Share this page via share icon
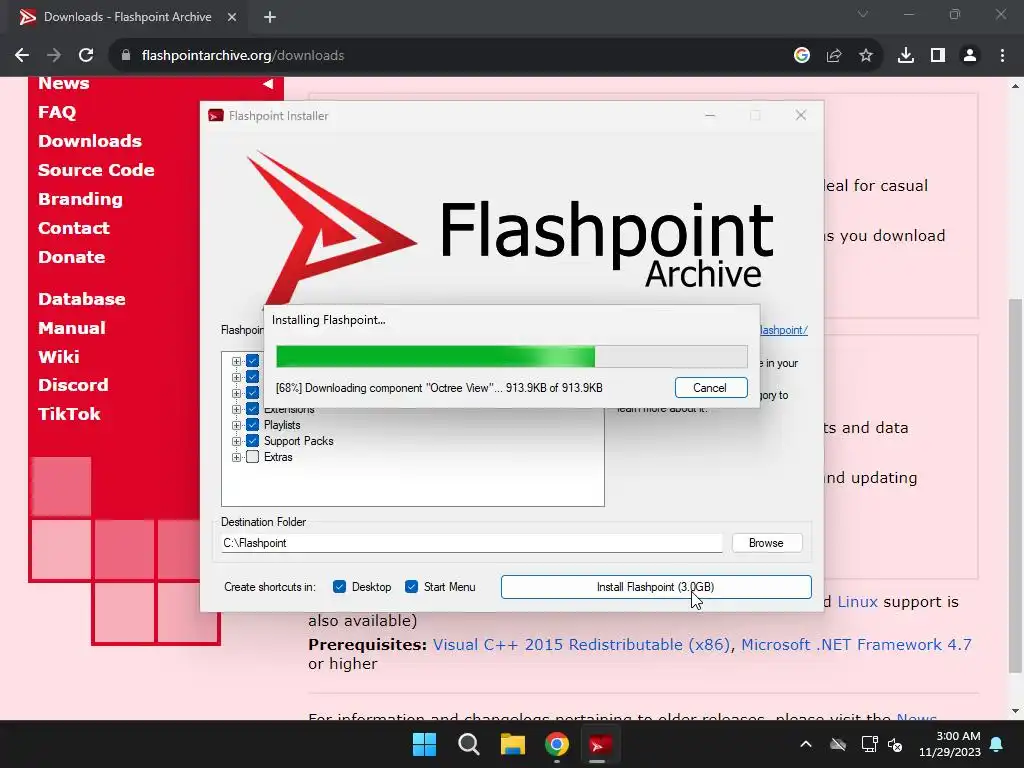Screen dimensions: 1024x768 tap(834, 56)
